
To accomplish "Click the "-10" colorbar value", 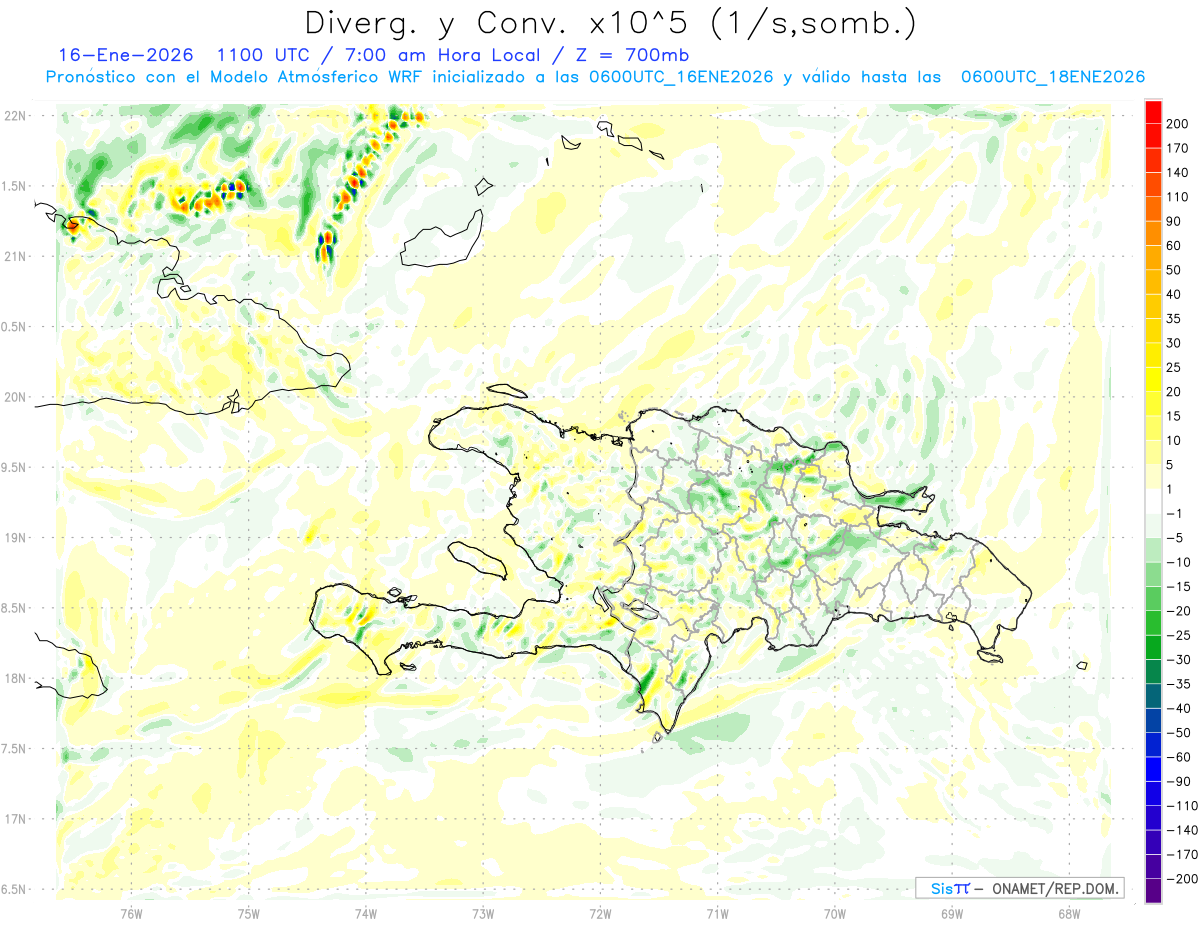I will [1178, 562].
